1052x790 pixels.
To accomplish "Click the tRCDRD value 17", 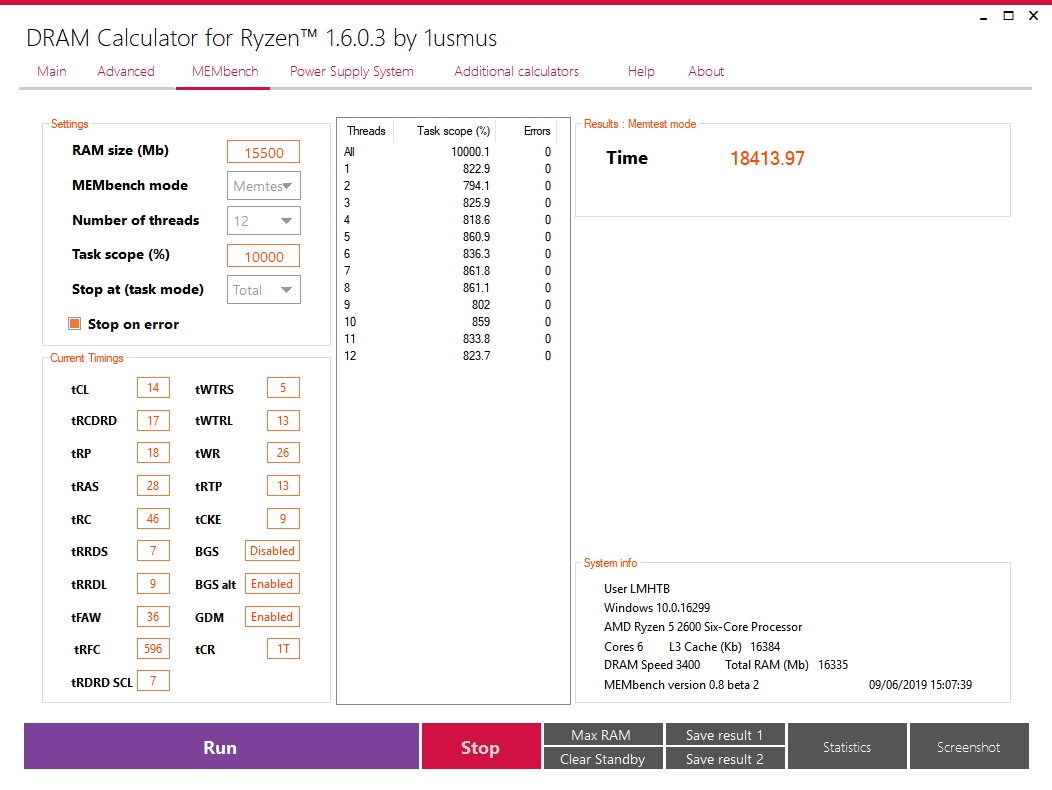I will [x=153, y=421].
